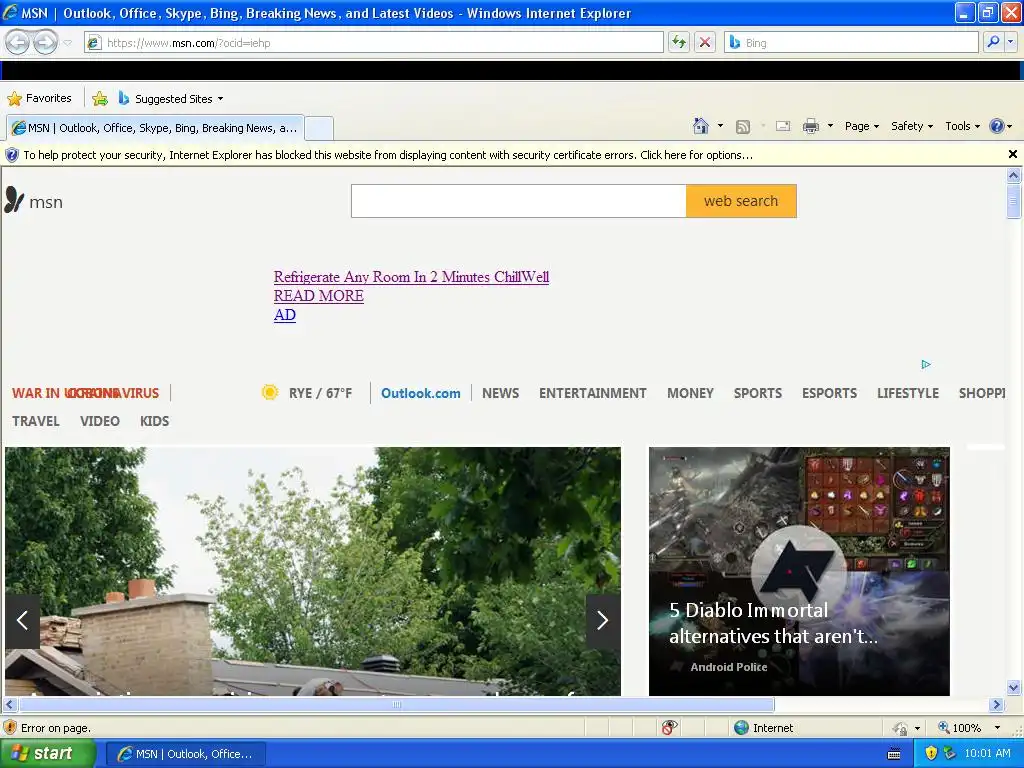Open the Print dropdown arrow
The width and height of the screenshot is (1024, 768).
click(x=830, y=126)
